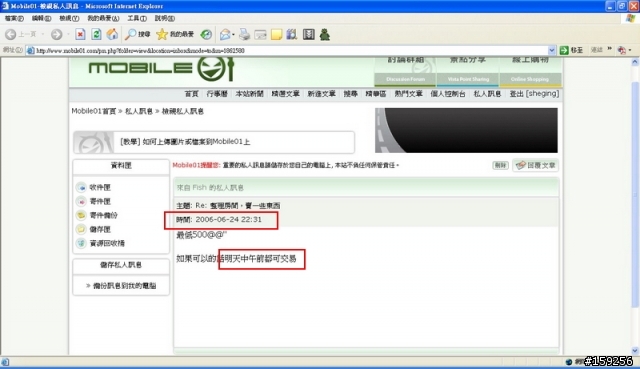640x369 pixels.
Task: Click 搜尋 search navigation link
Action: point(350,94)
